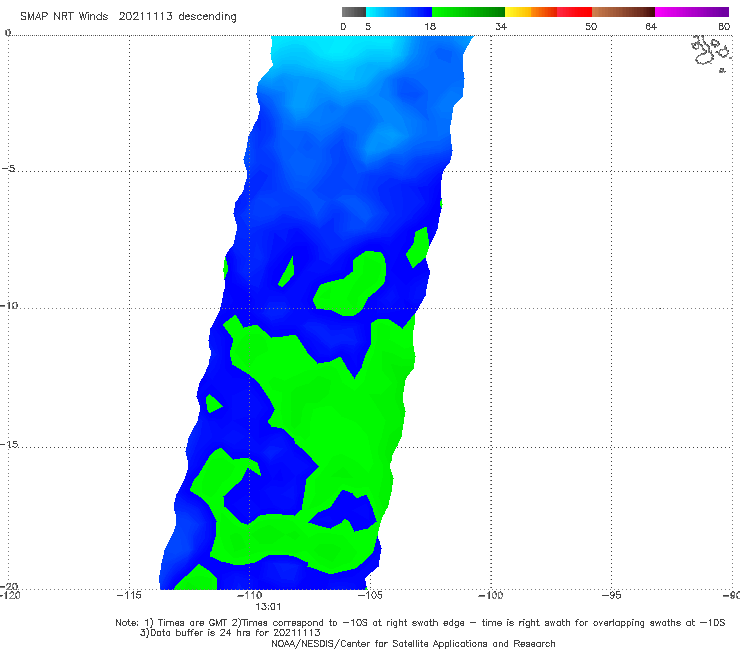Image resolution: width=740 pixels, height=650 pixels.
Task: Click the color bar label '5'
Action: click(x=368, y=26)
